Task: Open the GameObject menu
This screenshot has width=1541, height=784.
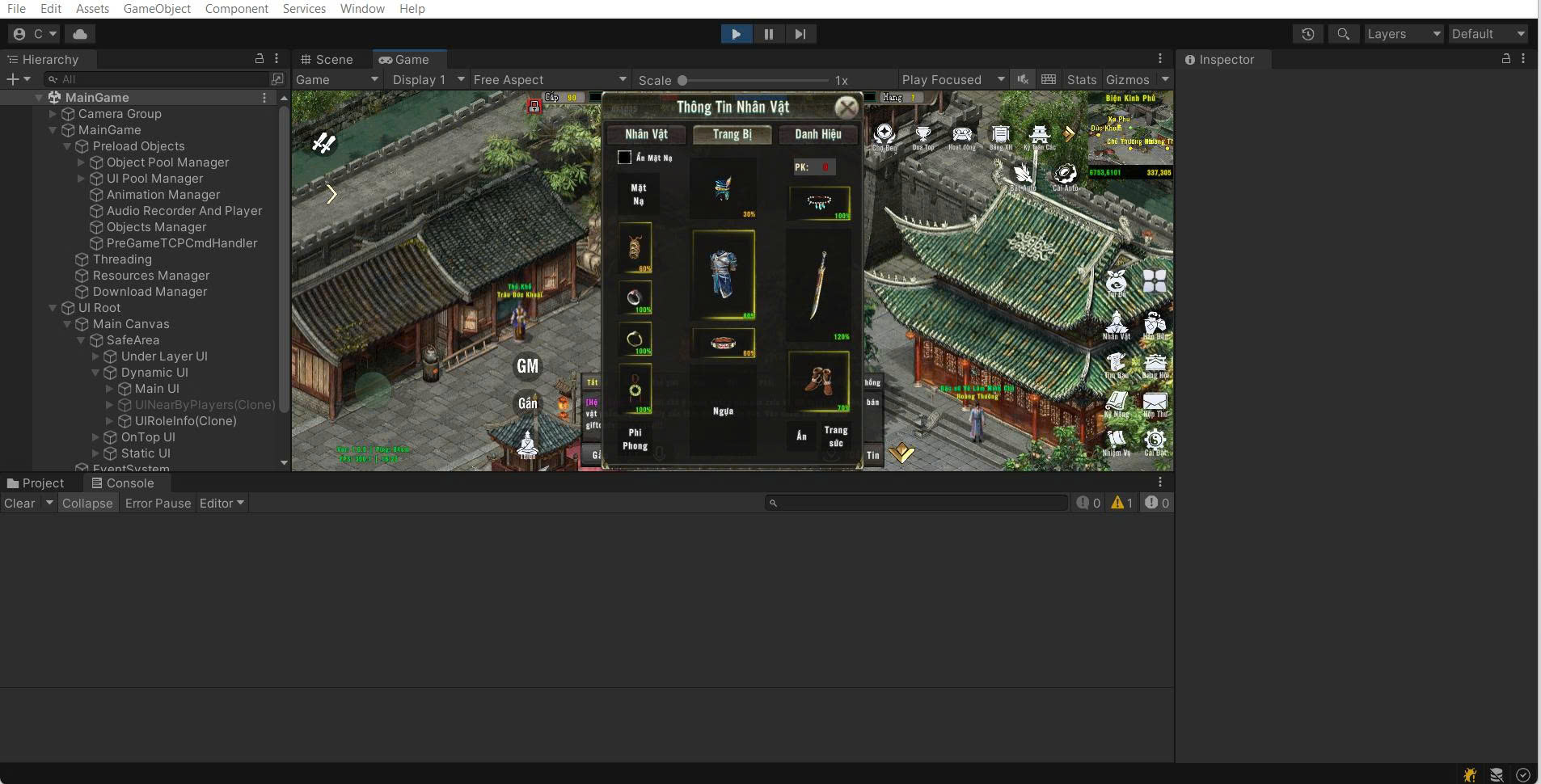Action: pyautogui.click(x=157, y=8)
